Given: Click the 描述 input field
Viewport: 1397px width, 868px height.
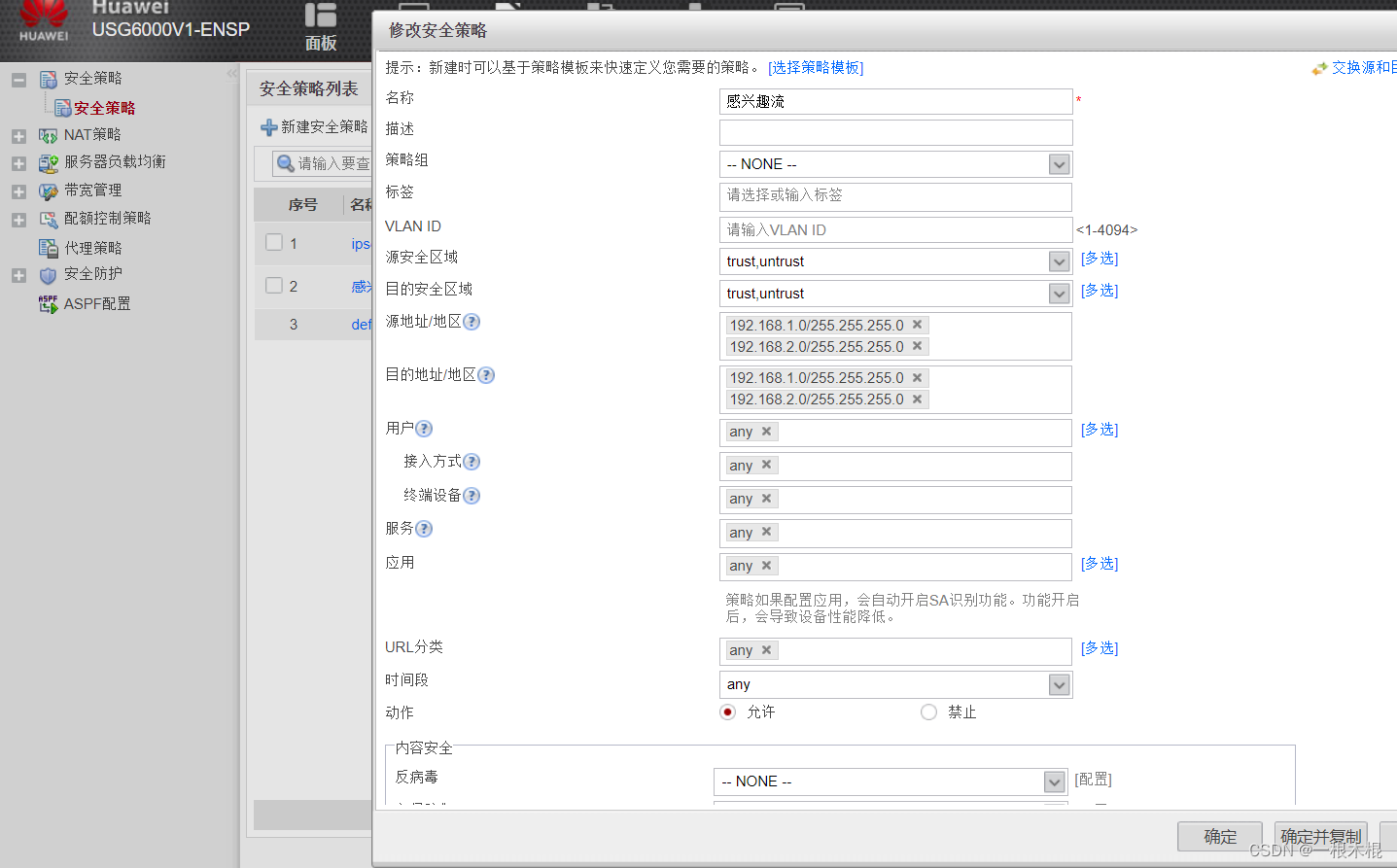Looking at the screenshot, I should (895, 132).
